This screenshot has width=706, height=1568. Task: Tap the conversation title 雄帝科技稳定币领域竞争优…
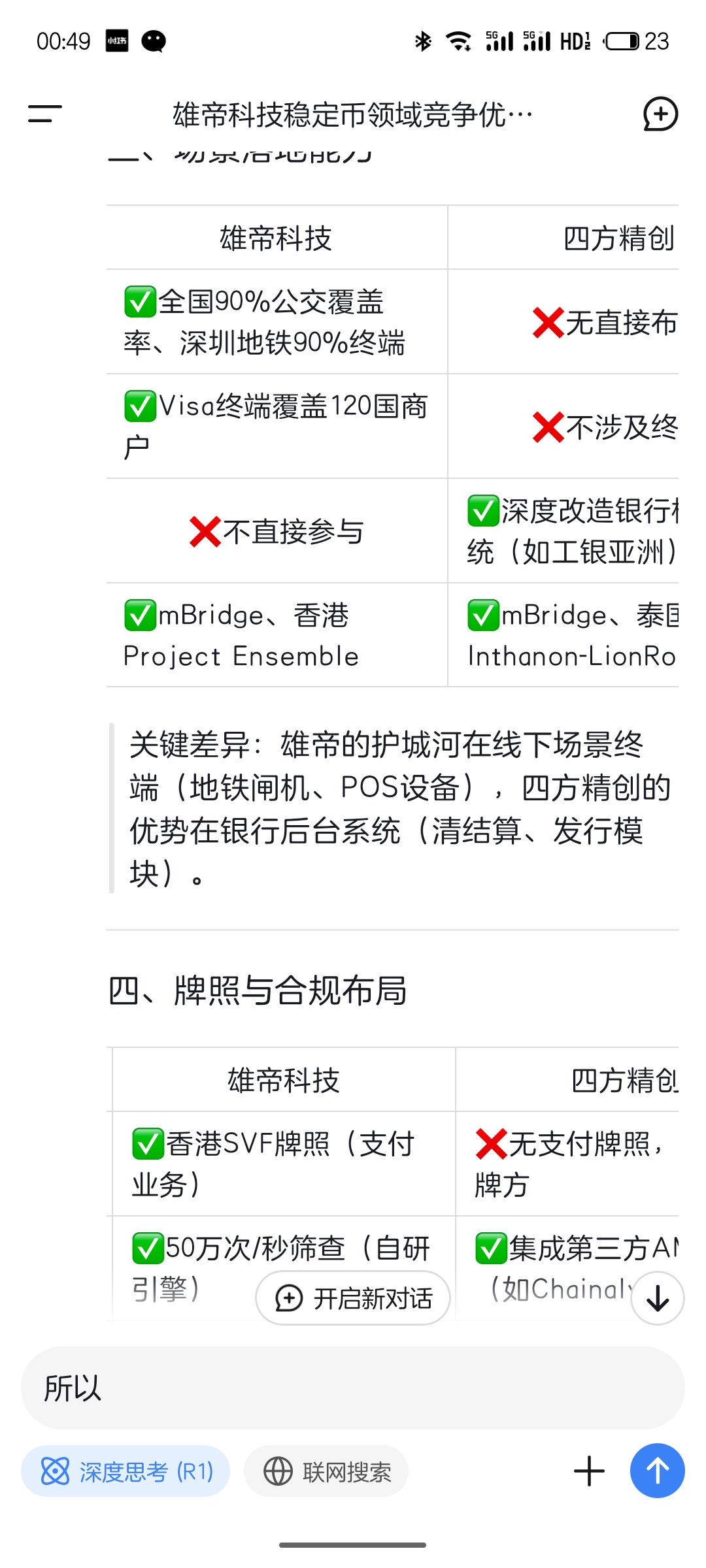[x=352, y=115]
